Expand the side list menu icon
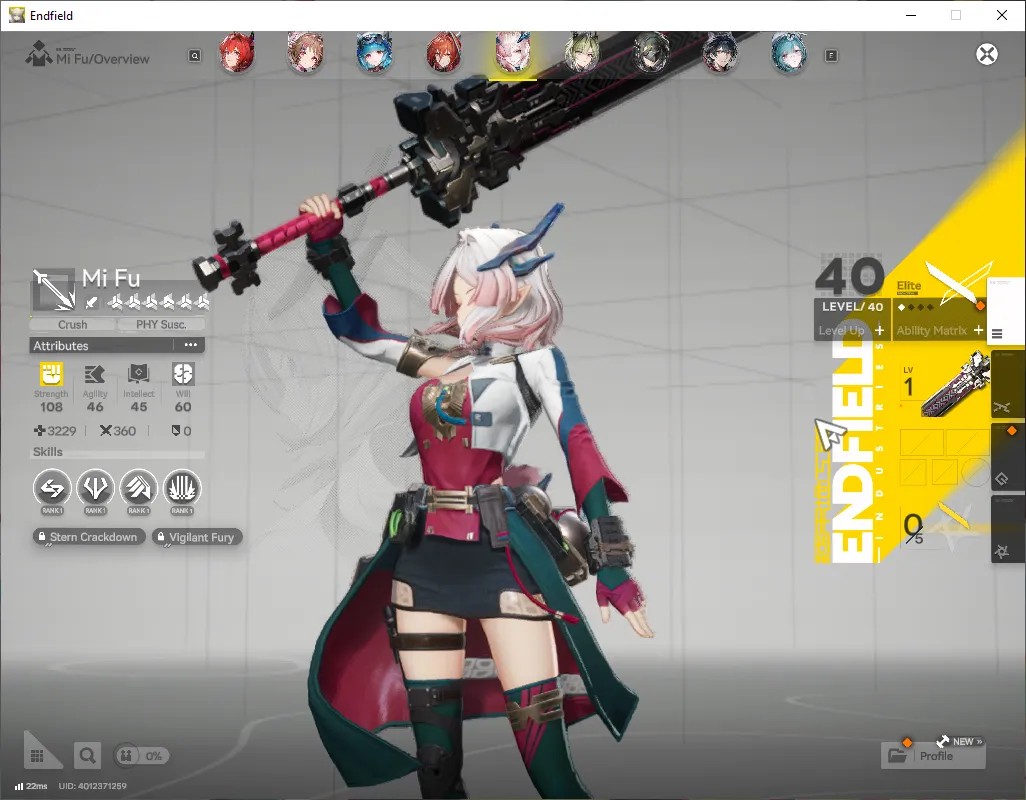 [x=997, y=334]
